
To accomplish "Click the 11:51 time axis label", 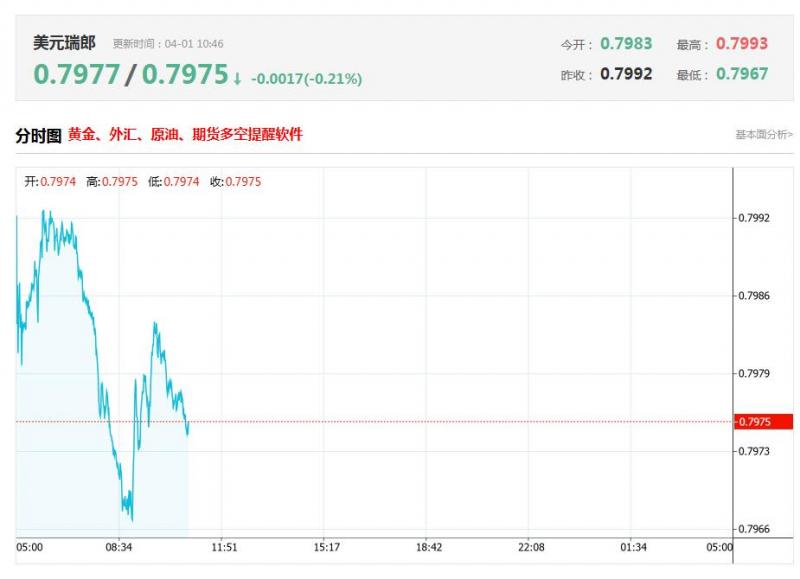I will click(x=224, y=547).
